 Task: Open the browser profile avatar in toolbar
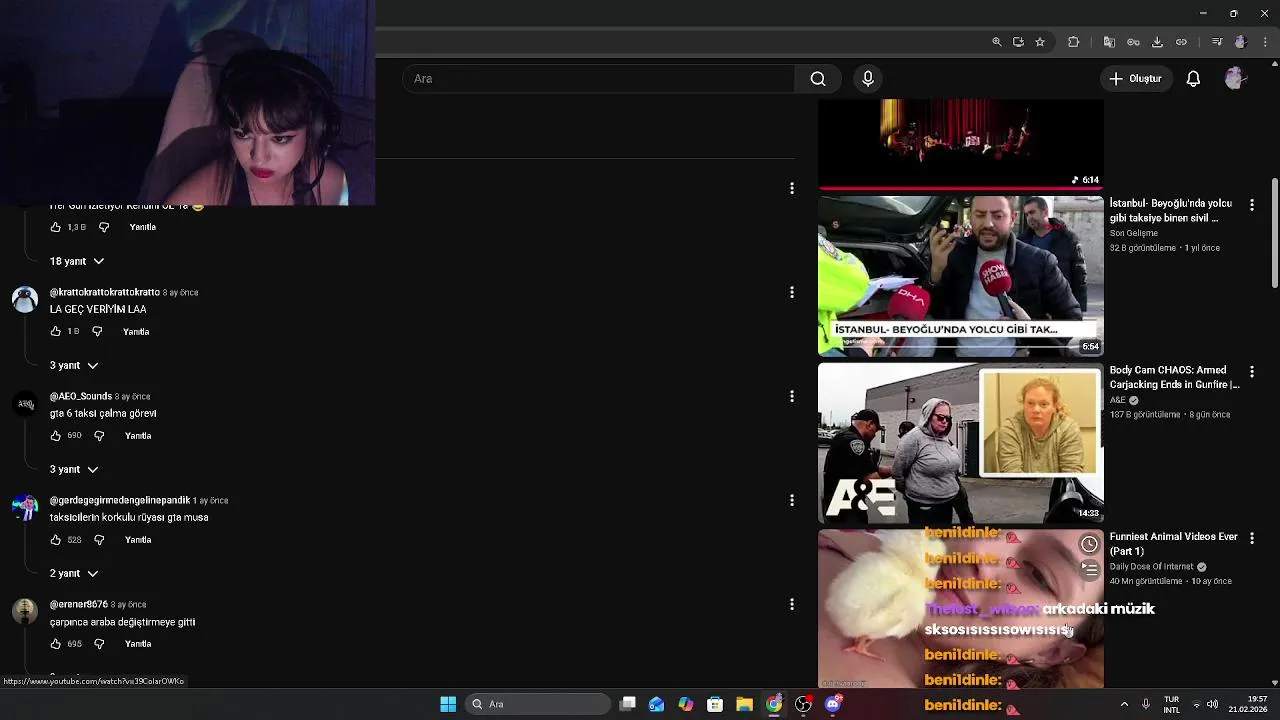point(1240,42)
